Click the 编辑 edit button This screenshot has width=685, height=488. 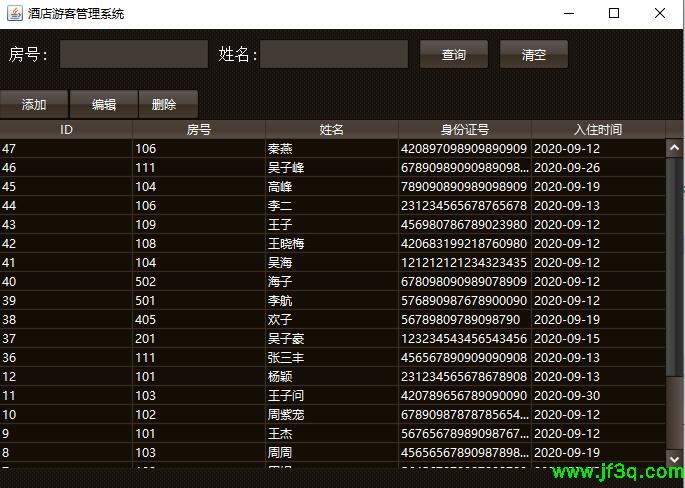(103, 104)
